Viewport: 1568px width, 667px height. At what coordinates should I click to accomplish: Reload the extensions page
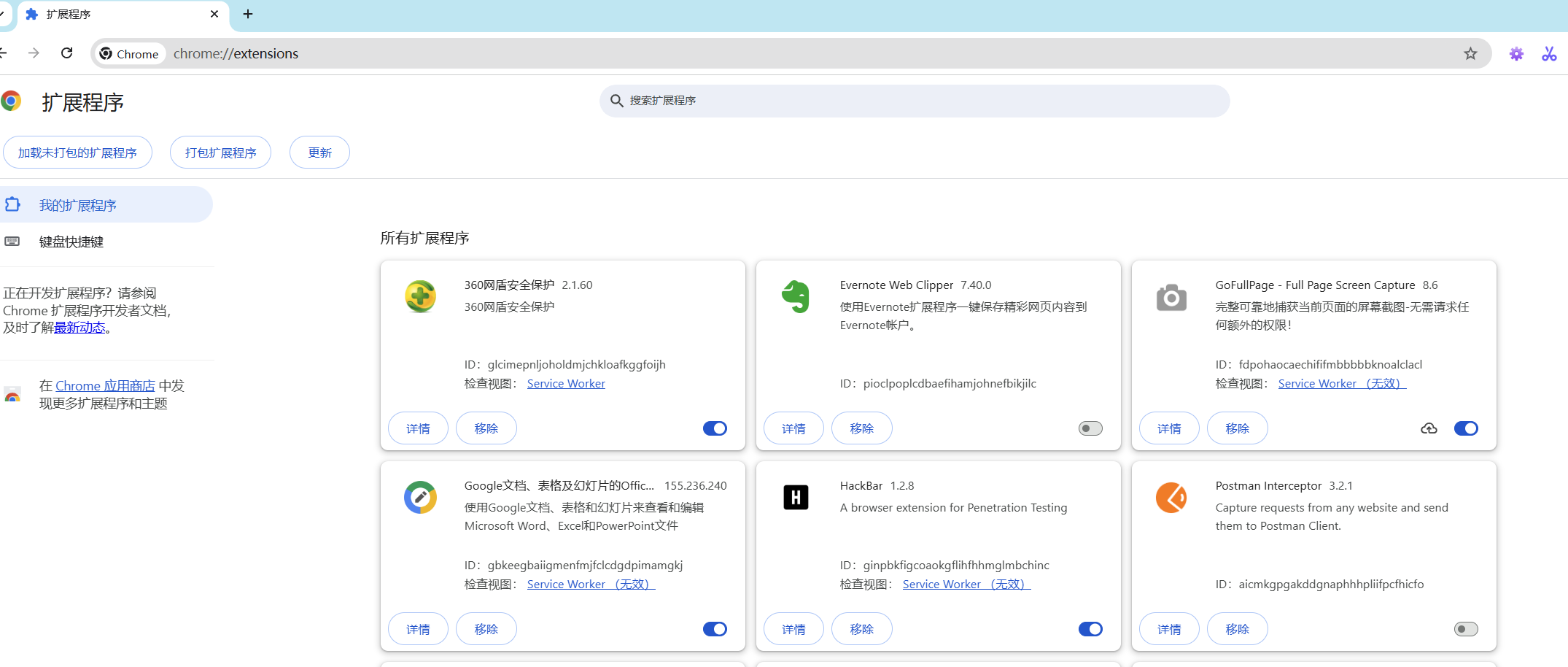pyautogui.click(x=67, y=53)
